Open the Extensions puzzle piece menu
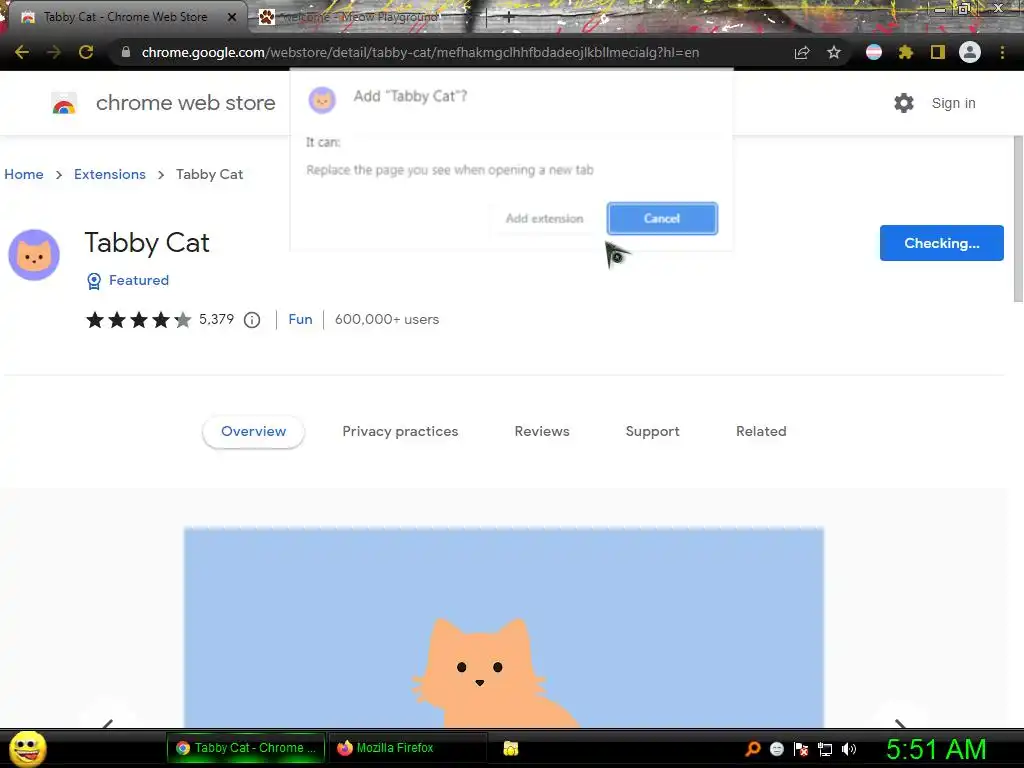 pos(906,52)
